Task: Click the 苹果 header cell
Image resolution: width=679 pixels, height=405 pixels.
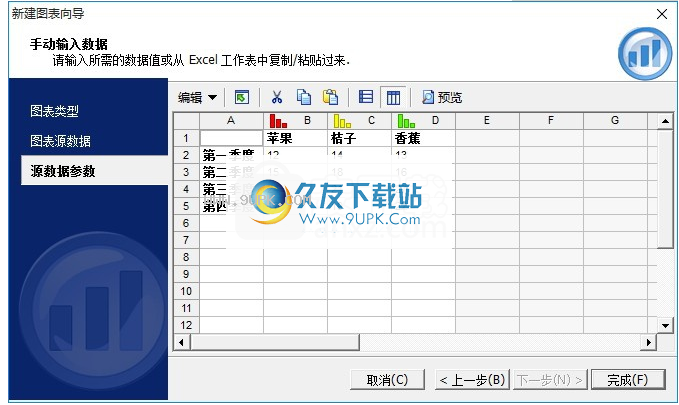Action: 295,138
